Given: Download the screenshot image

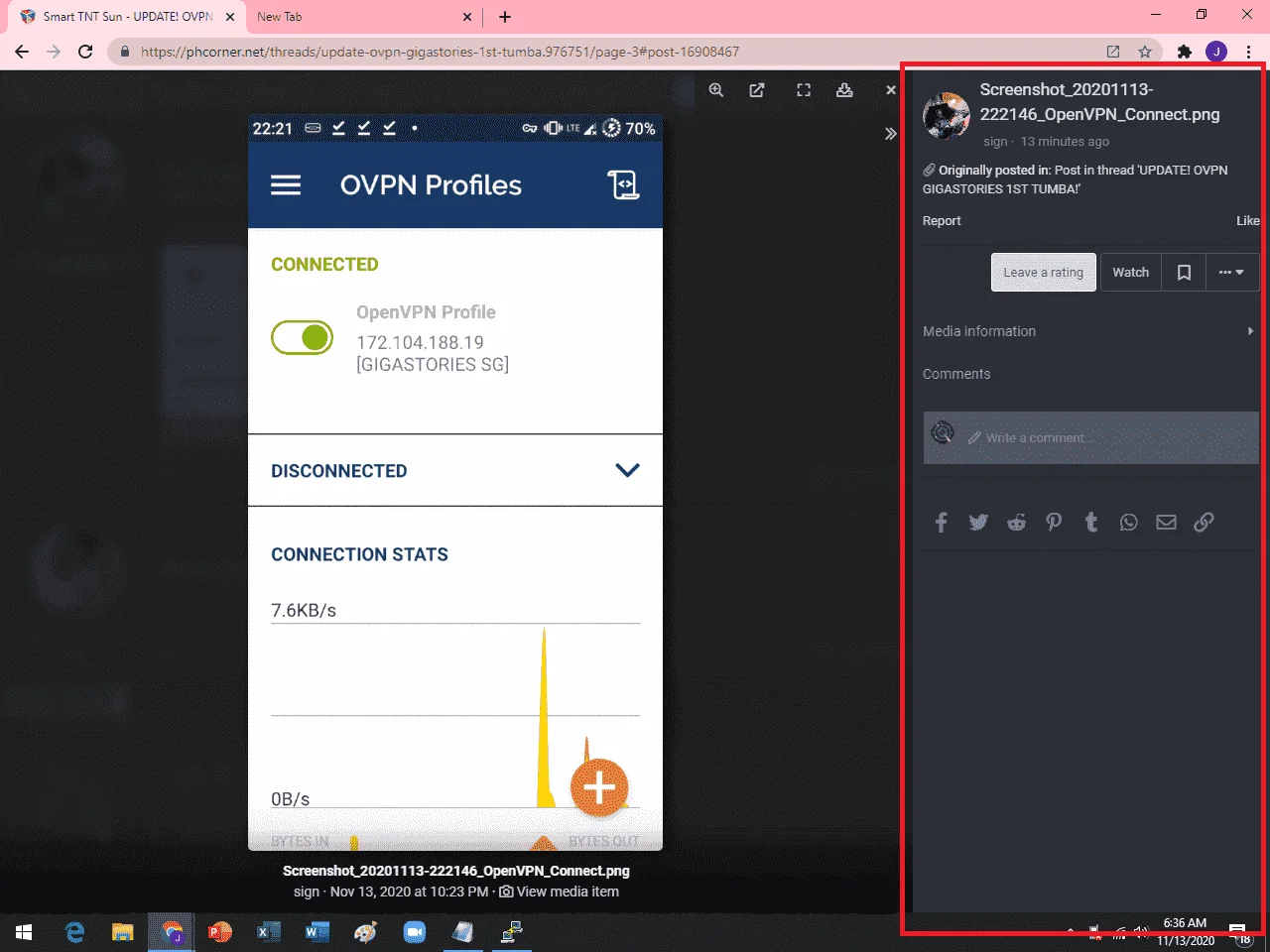Looking at the screenshot, I should click(x=844, y=90).
